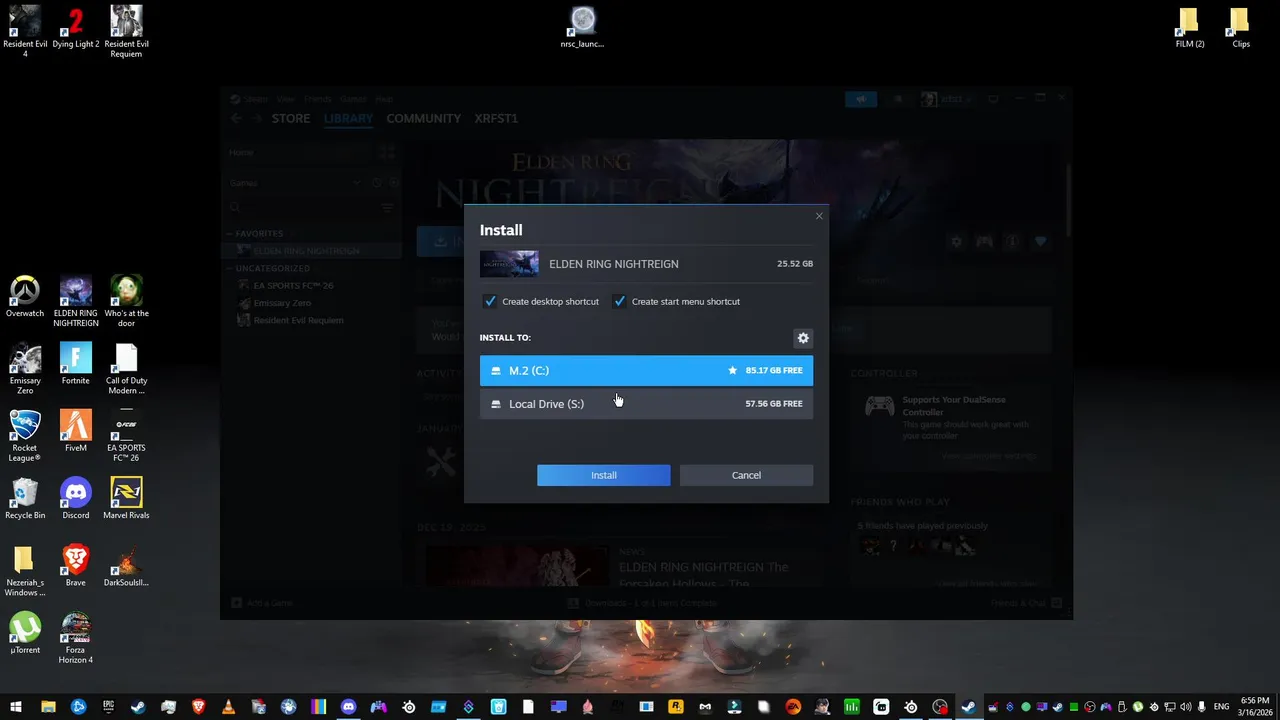Switch to LIBRARY tab in Steam window
Screen dimensions: 1280x720
[x=348, y=118]
